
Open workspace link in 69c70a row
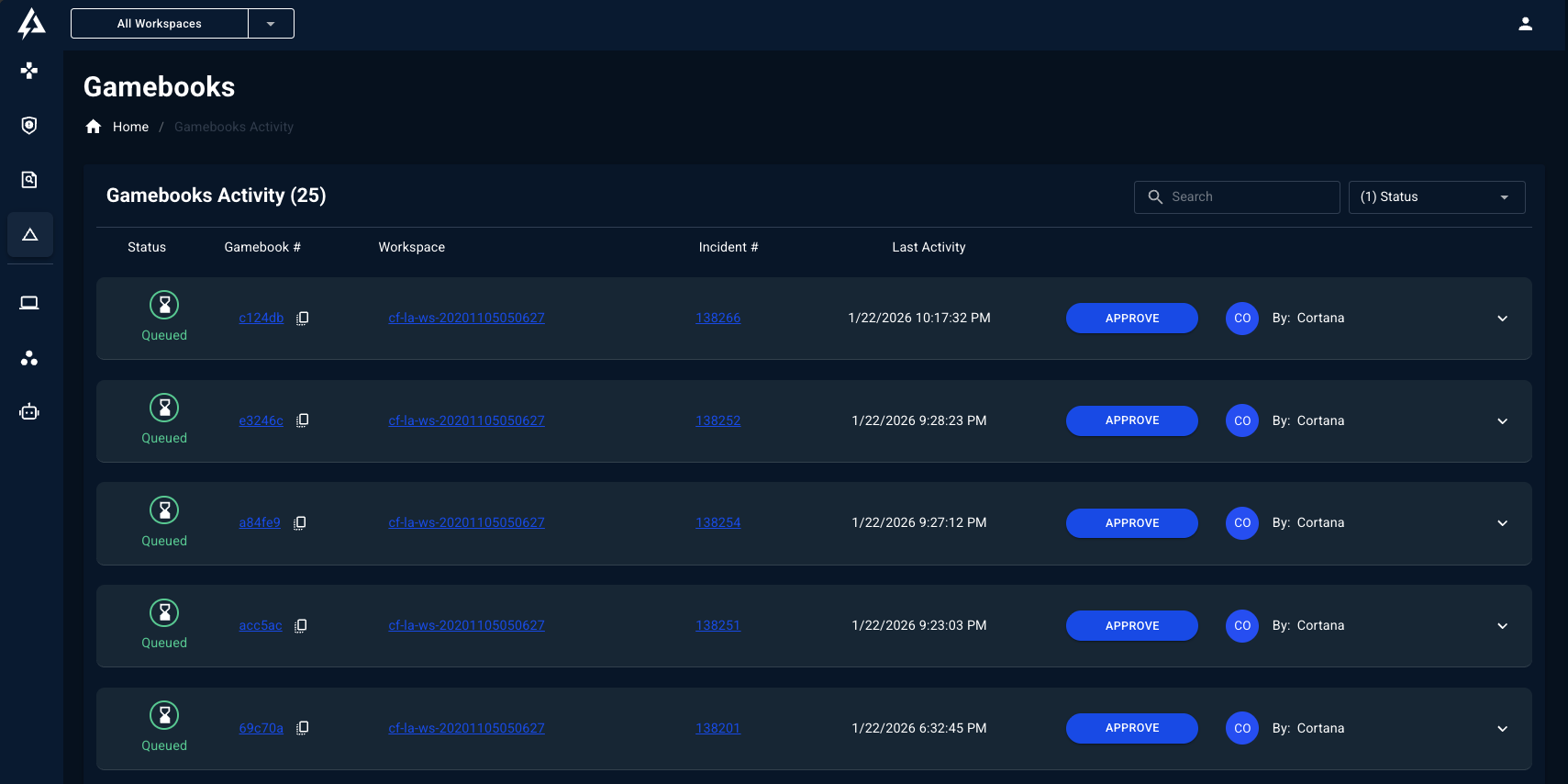pyautogui.click(x=466, y=728)
